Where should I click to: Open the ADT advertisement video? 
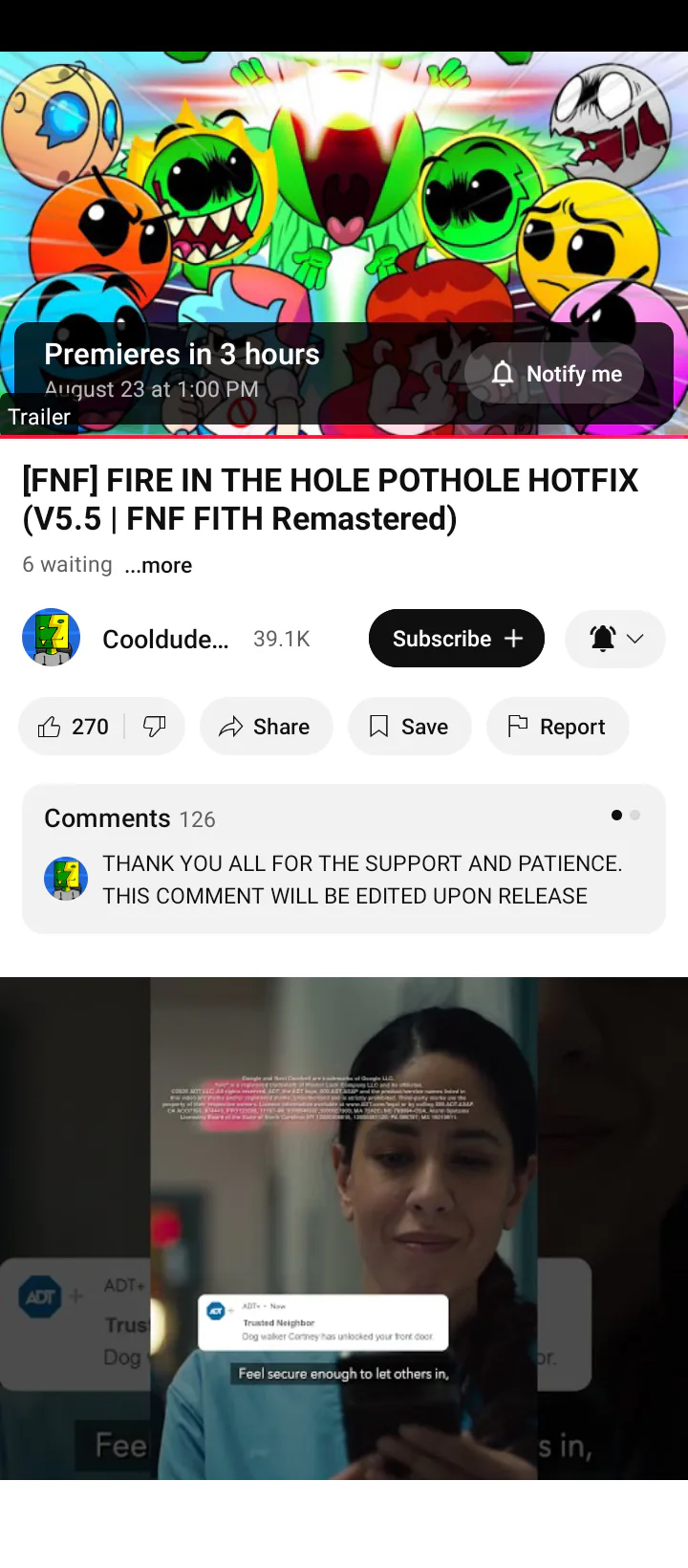point(344,1228)
